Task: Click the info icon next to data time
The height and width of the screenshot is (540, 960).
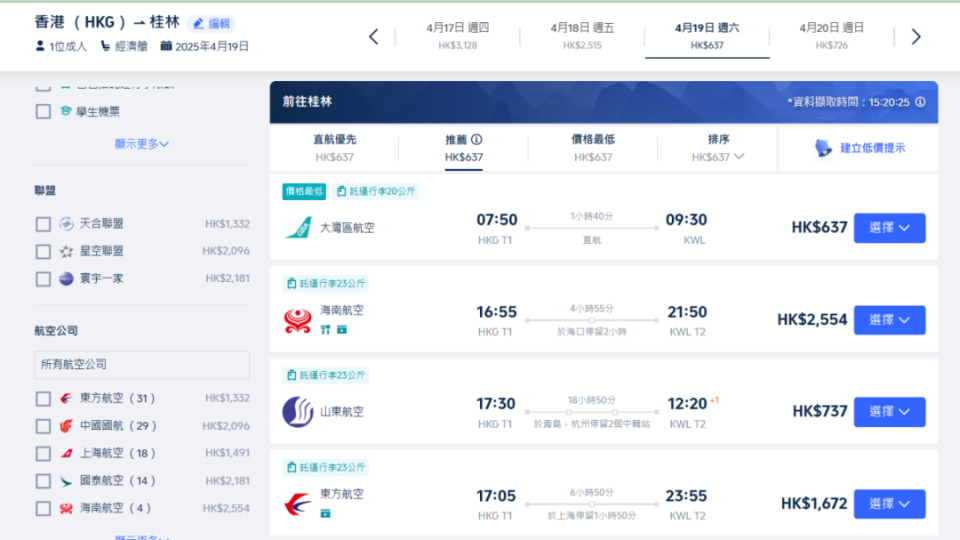Action: point(920,102)
